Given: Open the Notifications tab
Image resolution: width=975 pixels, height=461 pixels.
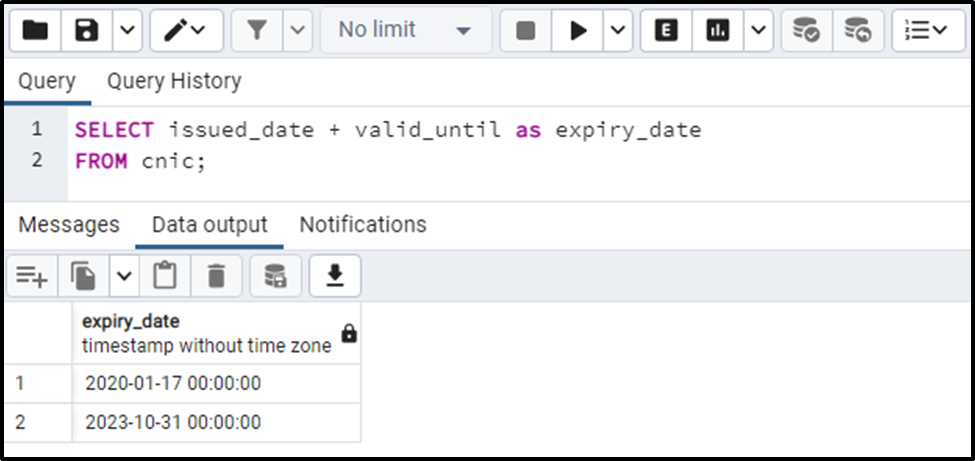Looking at the screenshot, I should click(363, 225).
